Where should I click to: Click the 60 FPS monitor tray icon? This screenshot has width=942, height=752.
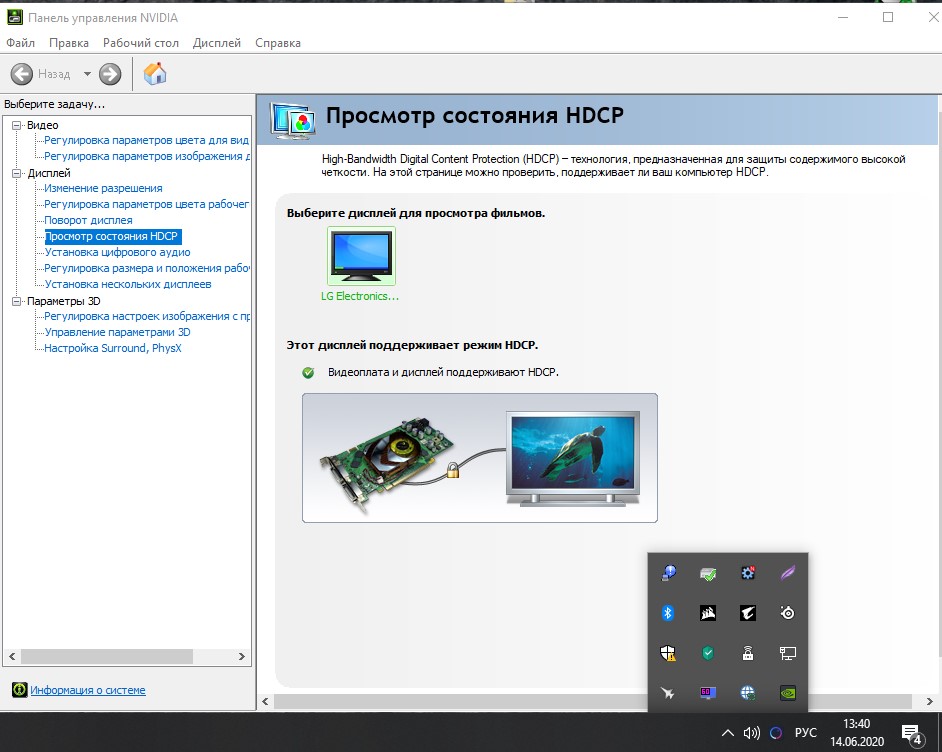pyautogui.click(x=708, y=693)
